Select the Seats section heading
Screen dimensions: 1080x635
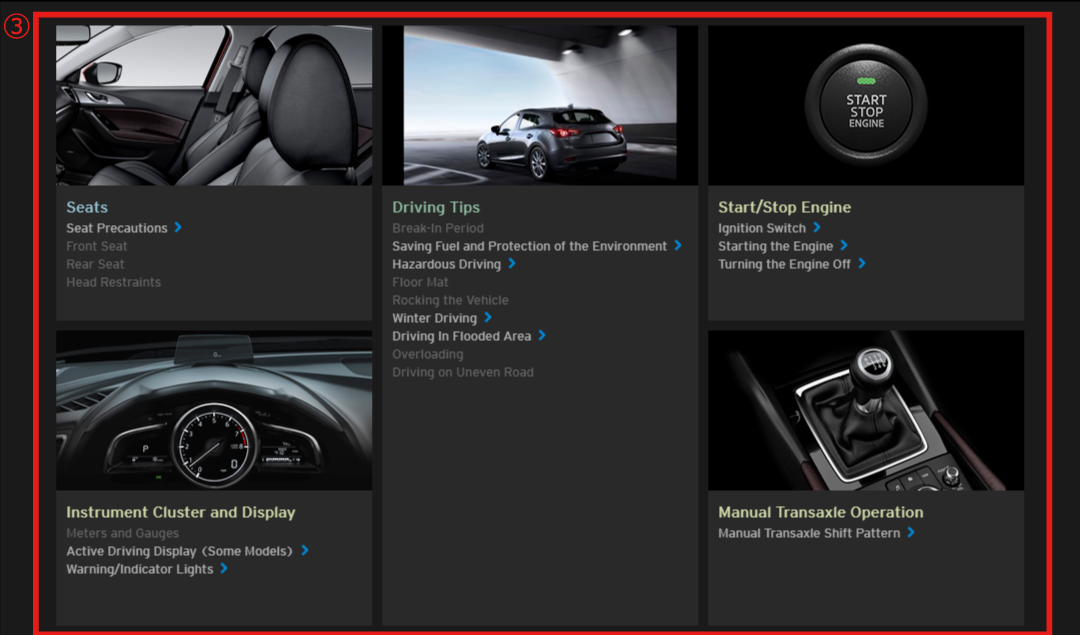click(87, 207)
